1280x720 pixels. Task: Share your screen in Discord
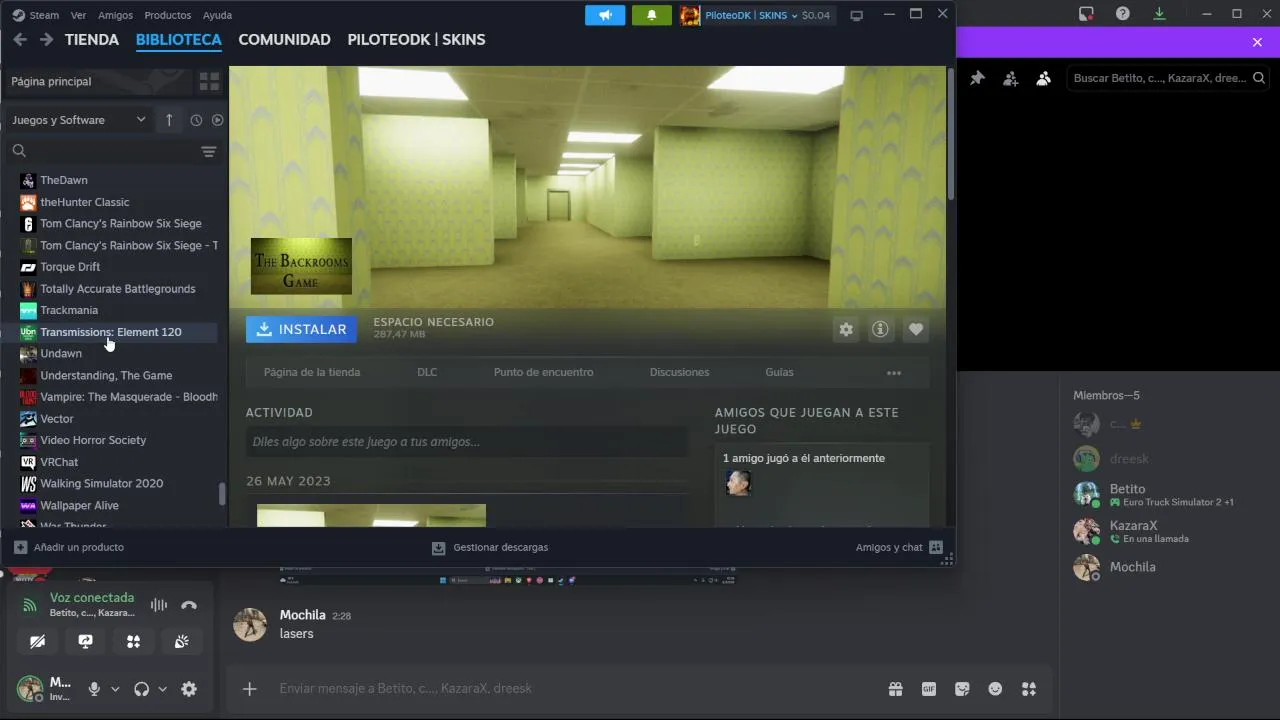(x=85, y=641)
